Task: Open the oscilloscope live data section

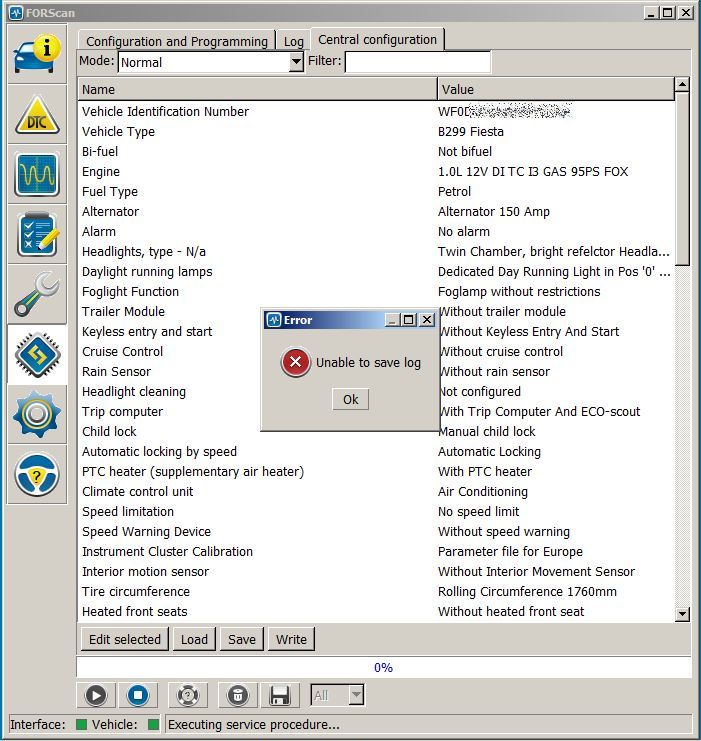Action: 39,174
